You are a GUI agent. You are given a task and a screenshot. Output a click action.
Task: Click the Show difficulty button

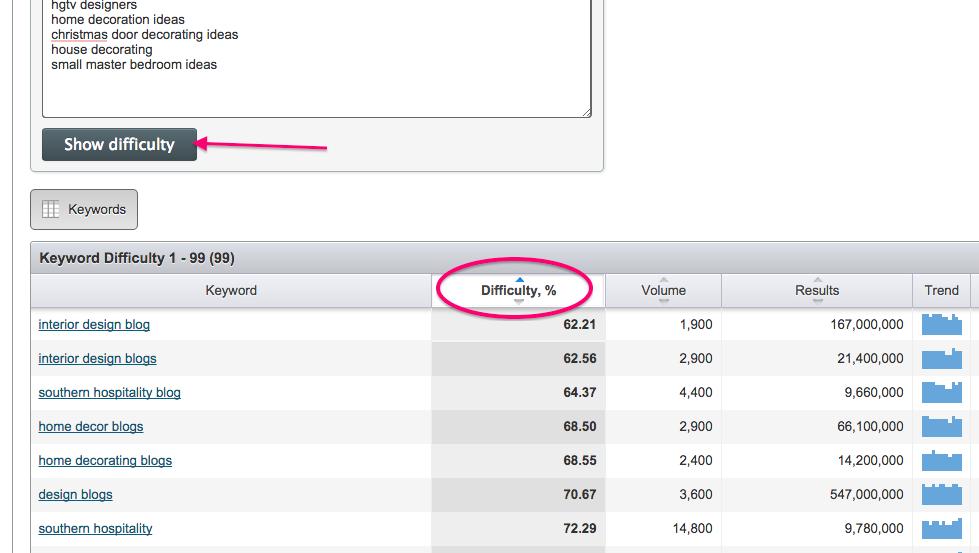[119, 144]
